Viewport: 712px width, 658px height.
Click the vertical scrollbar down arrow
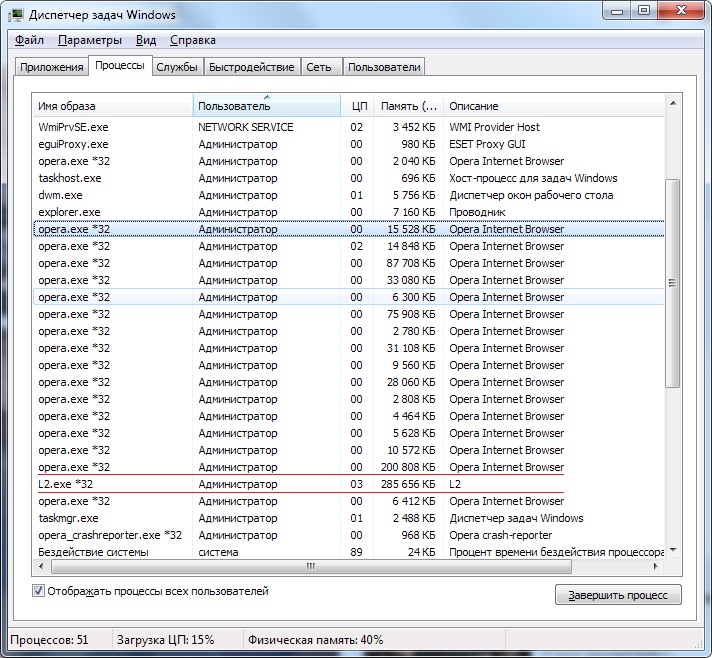[x=673, y=550]
